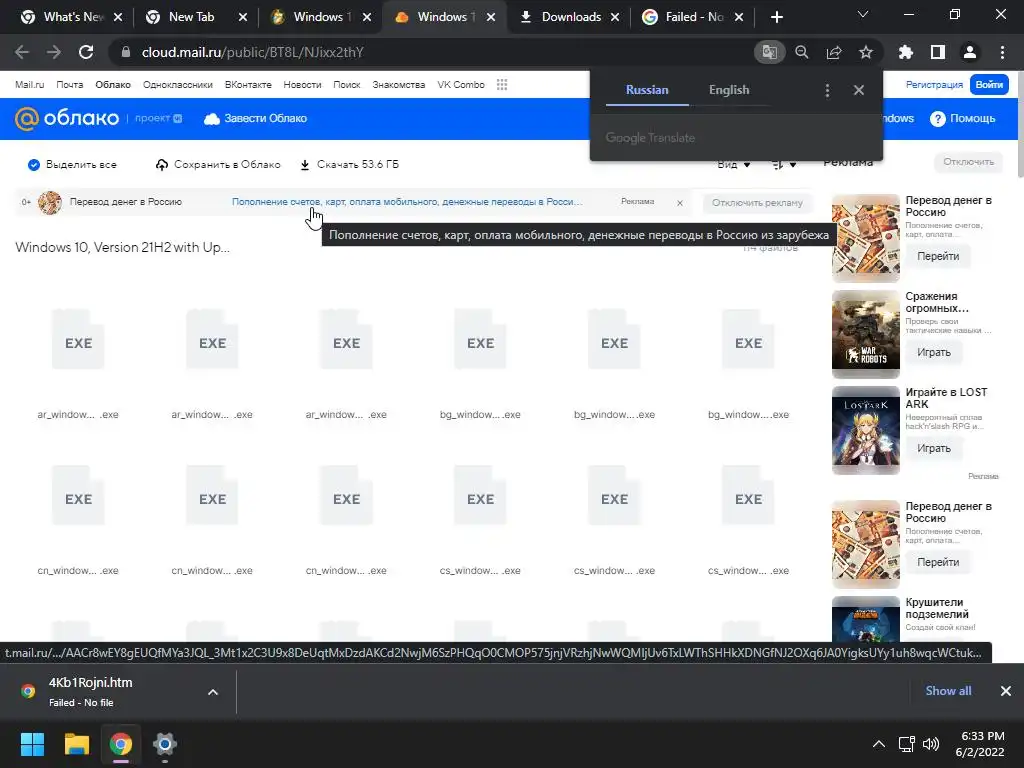Open the zoom magnifier icon in address bar
Screen dimensions: 1024x768
coord(802,52)
